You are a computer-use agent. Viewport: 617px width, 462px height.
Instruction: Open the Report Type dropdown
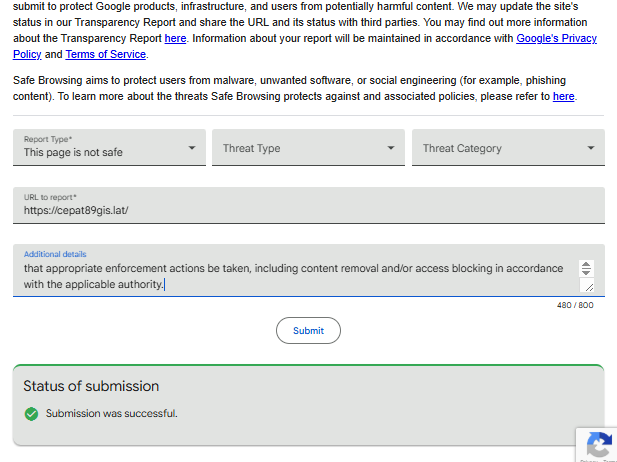pyautogui.click(x=109, y=148)
